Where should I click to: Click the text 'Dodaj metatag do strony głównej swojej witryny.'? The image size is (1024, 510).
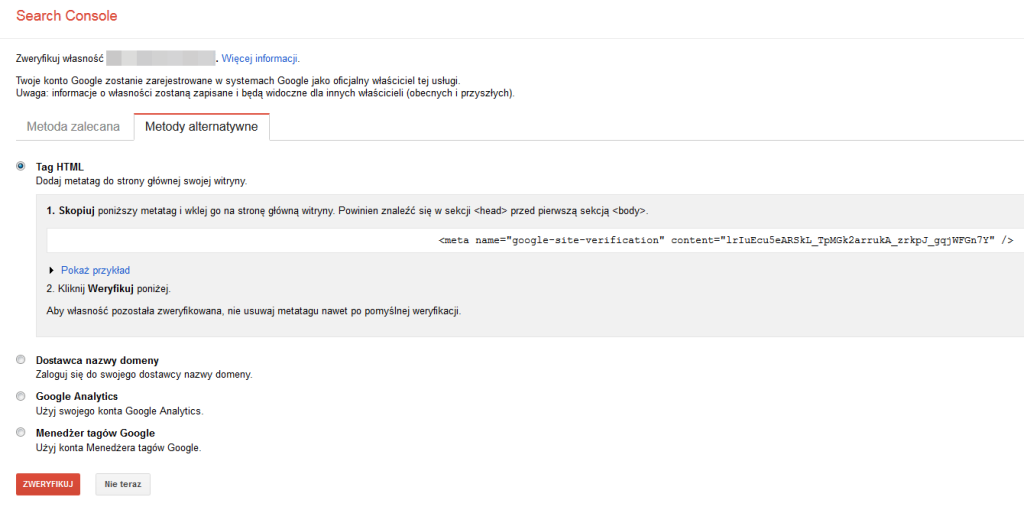[x=141, y=181]
